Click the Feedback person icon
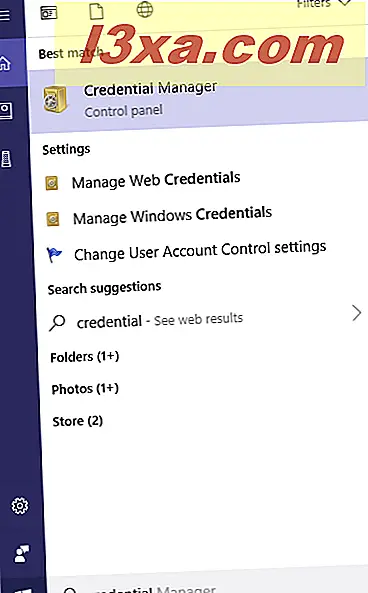Viewport: 368px width, 593px height. pyautogui.click(x=21, y=554)
